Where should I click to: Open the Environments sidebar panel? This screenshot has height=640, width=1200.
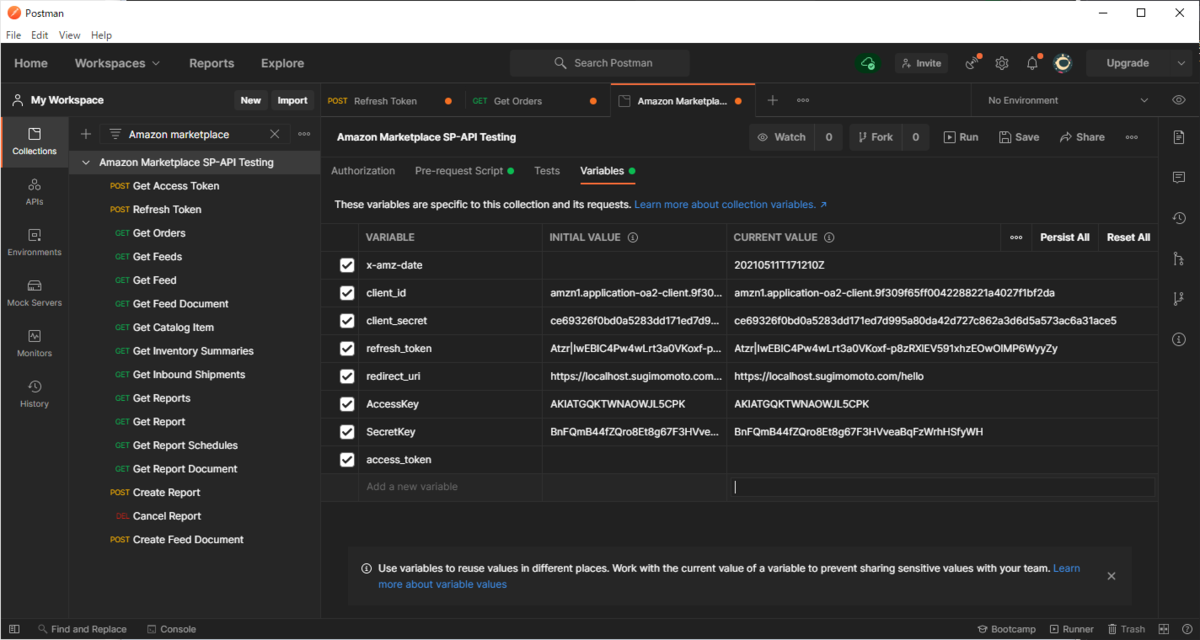[34, 242]
